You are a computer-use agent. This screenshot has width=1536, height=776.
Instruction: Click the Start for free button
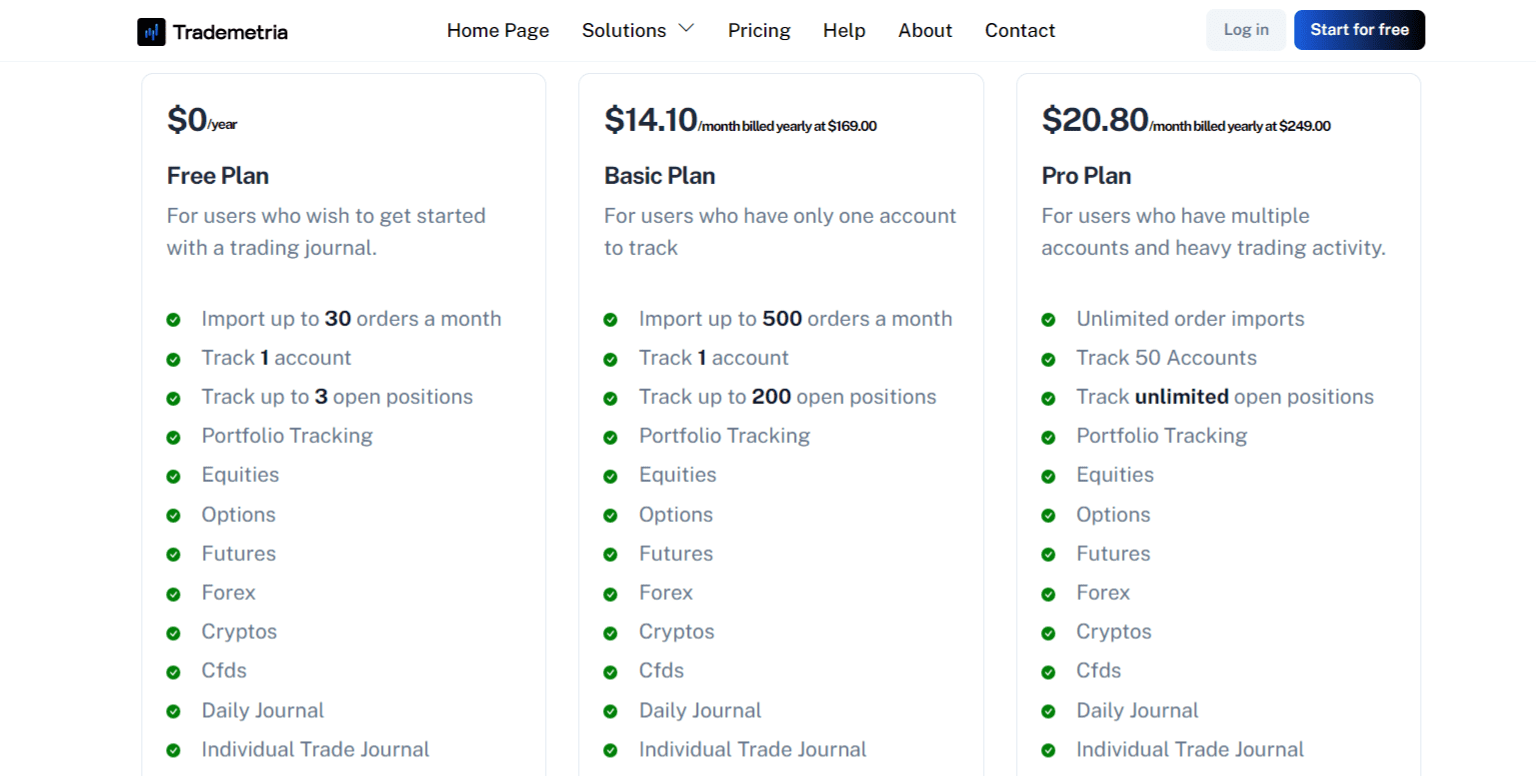coord(1359,29)
